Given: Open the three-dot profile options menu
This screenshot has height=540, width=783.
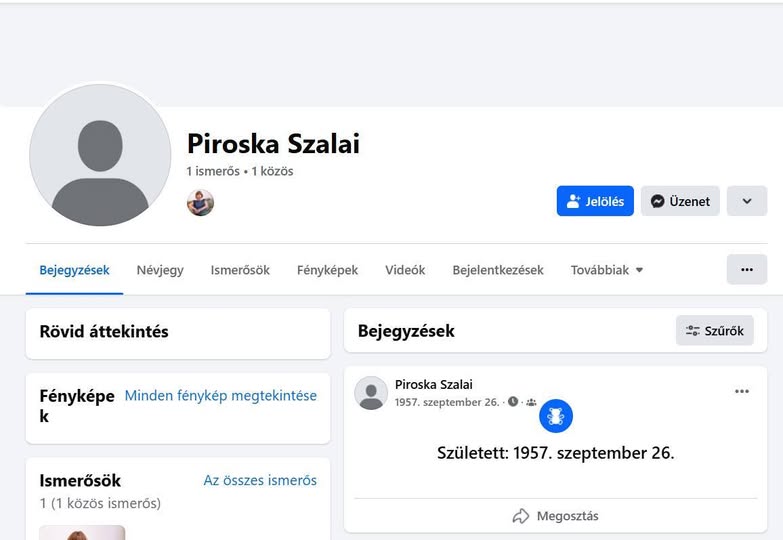Looking at the screenshot, I should tap(747, 270).
